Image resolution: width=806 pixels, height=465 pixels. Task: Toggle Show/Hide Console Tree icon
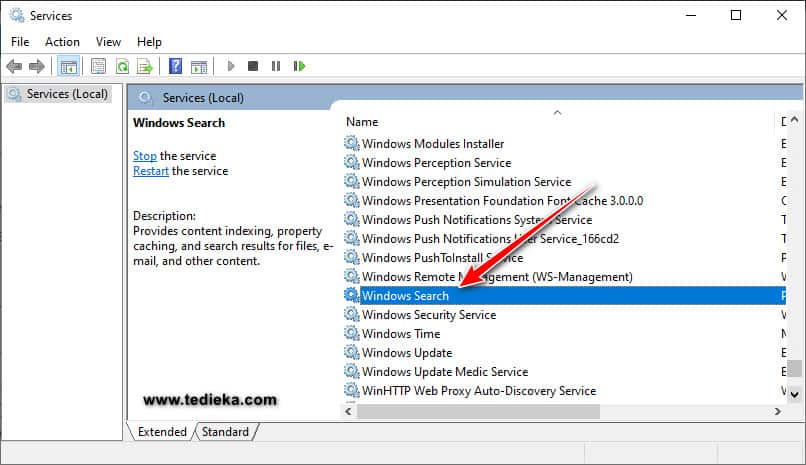coord(68,66)
